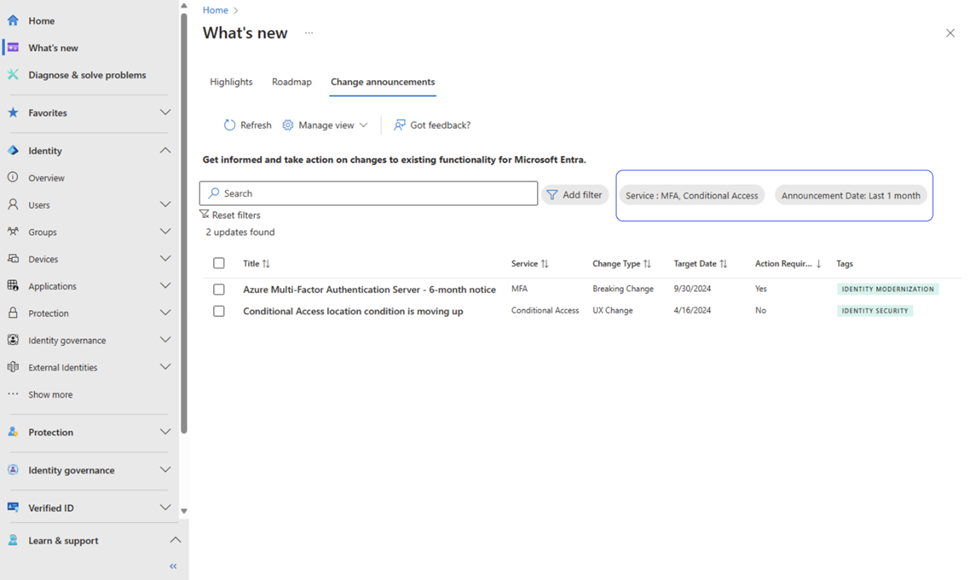Check the Azure Multi-Factor Authentication Server row
This screenshot has height=580, width=975.
pyautogui.click(x=219, y=289)
